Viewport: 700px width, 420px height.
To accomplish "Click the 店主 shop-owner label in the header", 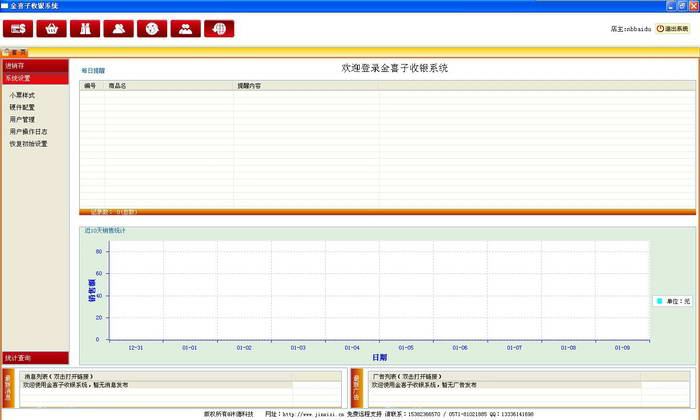I will coord(631,29).
